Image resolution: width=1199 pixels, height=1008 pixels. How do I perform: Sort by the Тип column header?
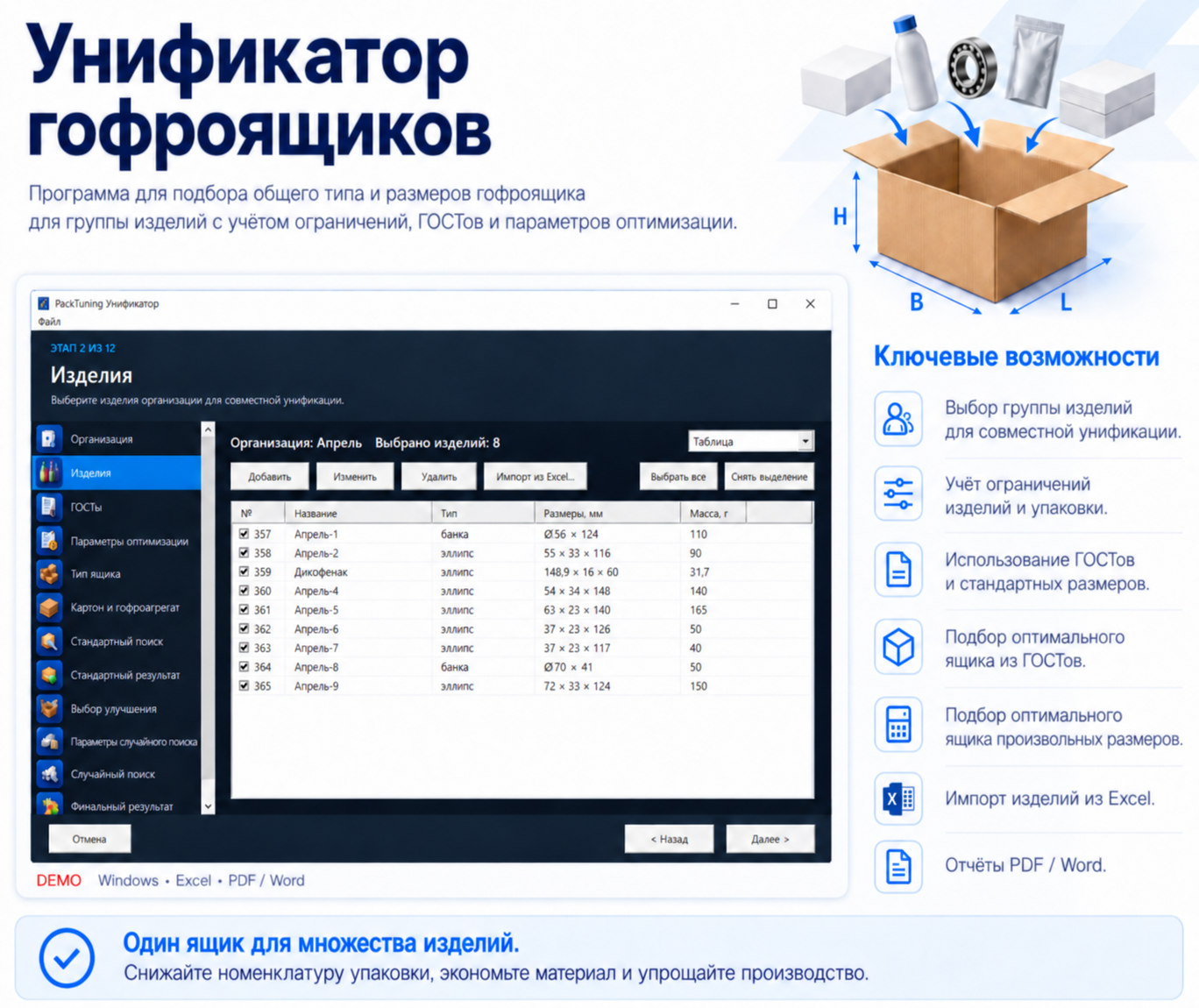coord(483,514)
